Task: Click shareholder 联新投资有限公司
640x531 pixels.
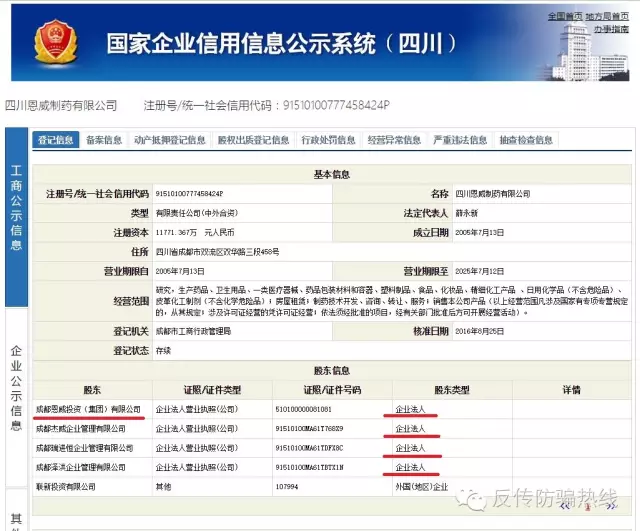Action: coord(65,487)
